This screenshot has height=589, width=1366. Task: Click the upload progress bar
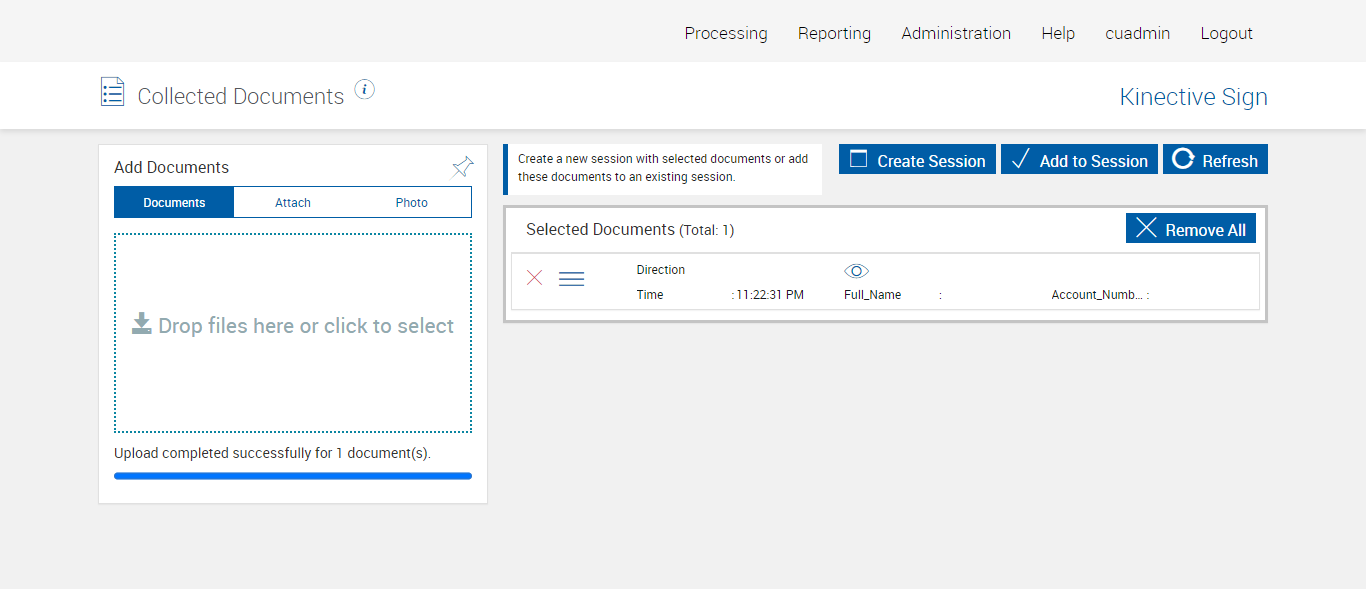pyautogui.click(x=293, y=476)
